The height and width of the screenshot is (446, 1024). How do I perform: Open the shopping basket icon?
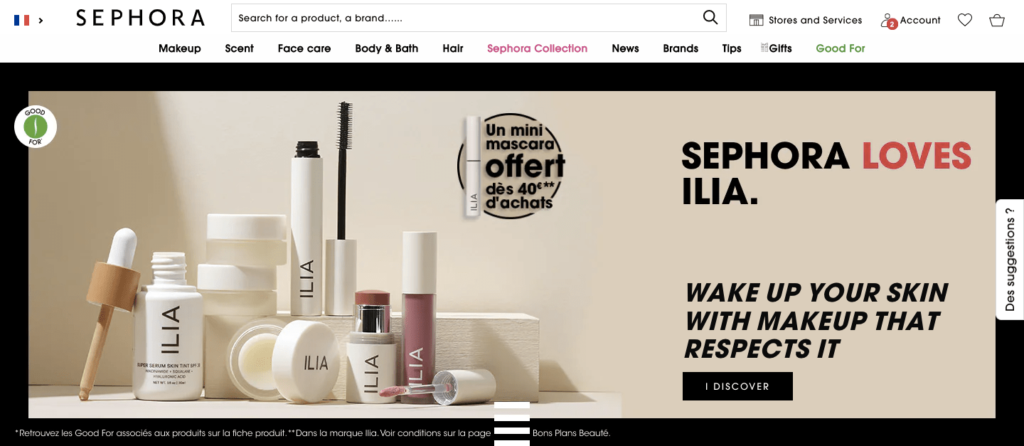997,20
